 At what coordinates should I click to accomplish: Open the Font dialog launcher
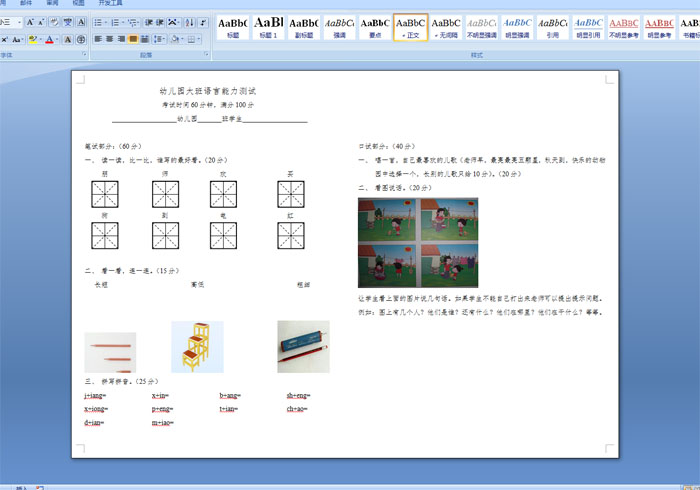point(84,54)
